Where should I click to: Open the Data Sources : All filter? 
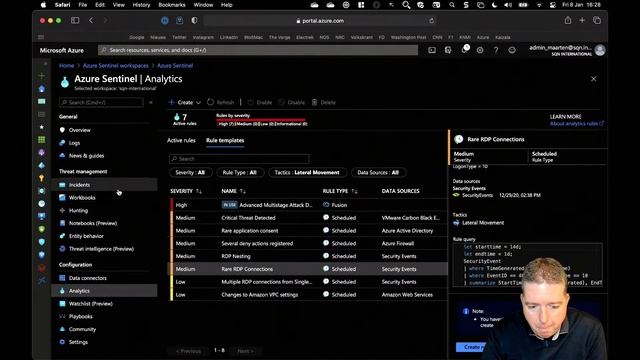point(378,173)
